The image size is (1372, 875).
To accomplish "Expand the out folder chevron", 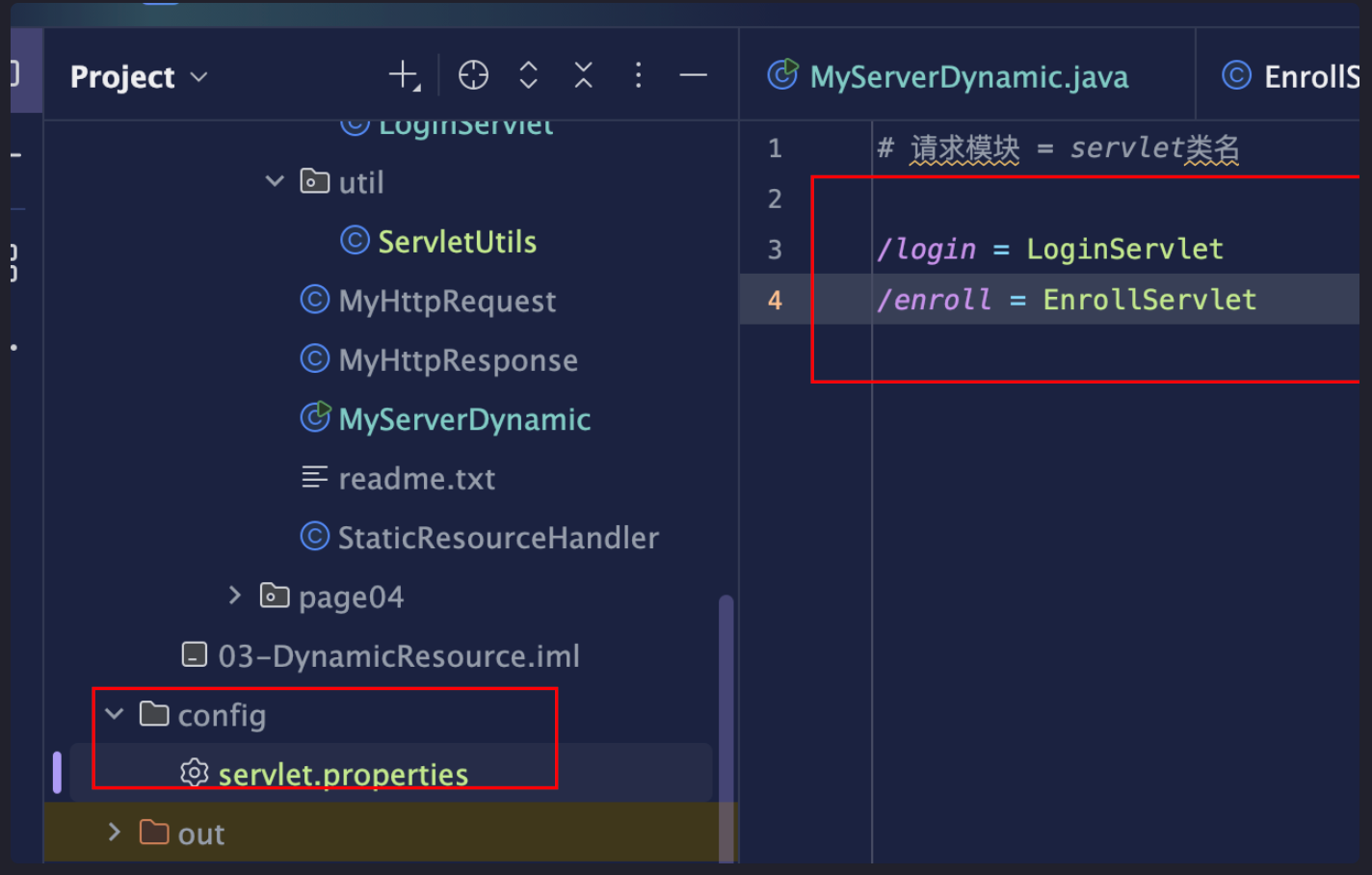I will [114, 832].
